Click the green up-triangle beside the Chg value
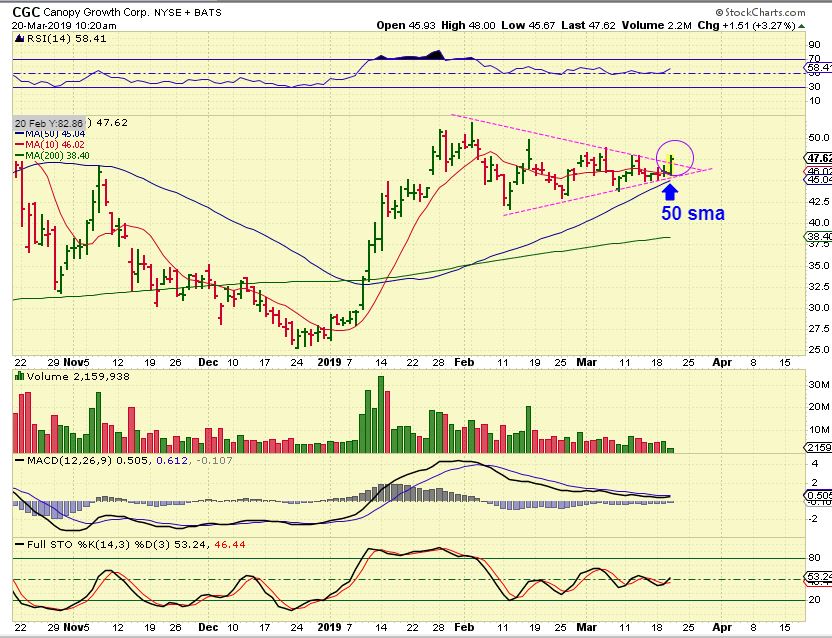 click(801, 26)
